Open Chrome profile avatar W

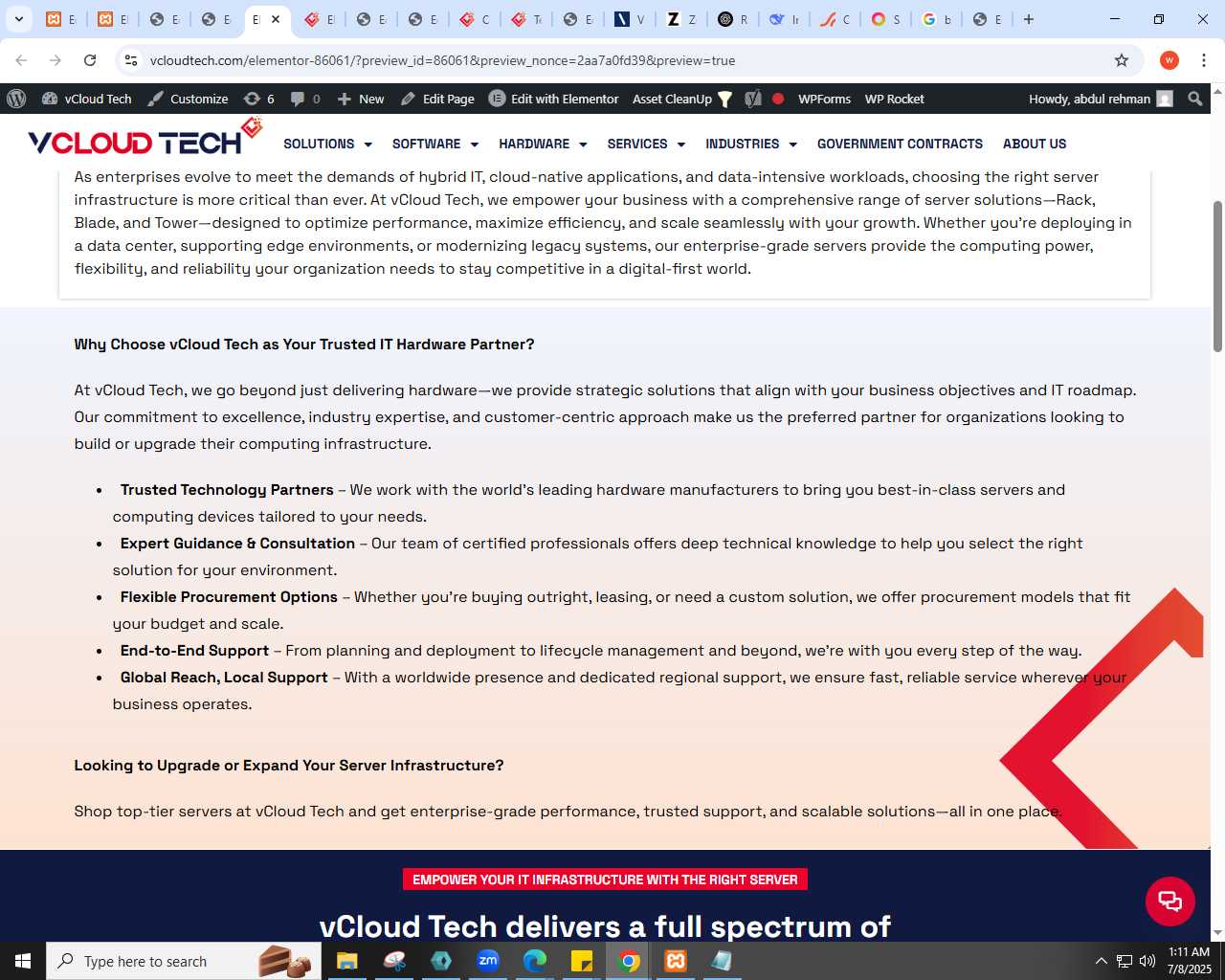1169,60
